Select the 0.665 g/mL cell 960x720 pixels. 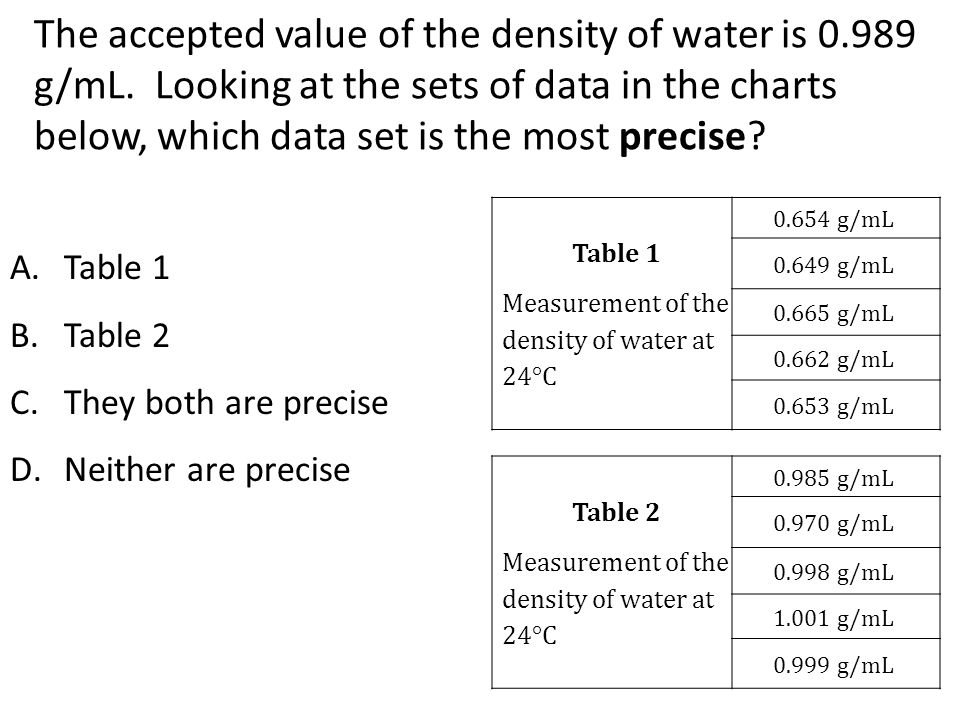tap(836, 312)
